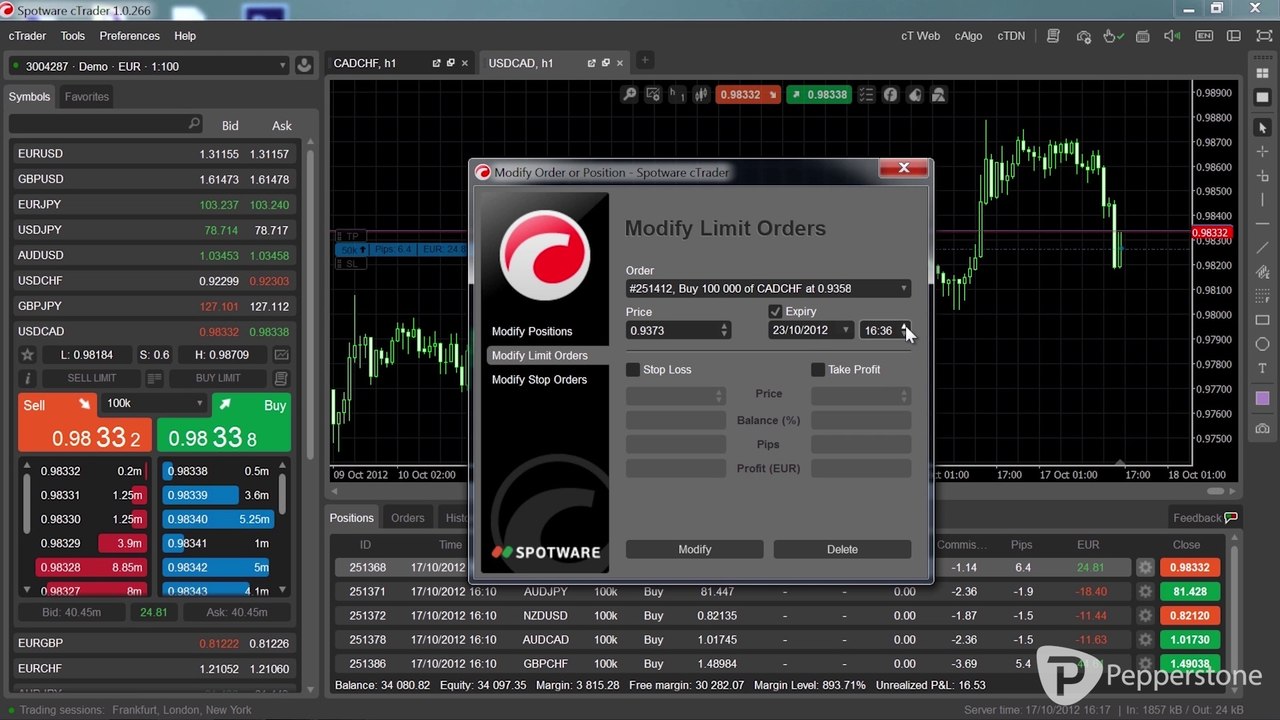The width and height of the screenshot is (1280, 720).
Task: Select the text tool in right toolbar
Action: pos(1262,368)
